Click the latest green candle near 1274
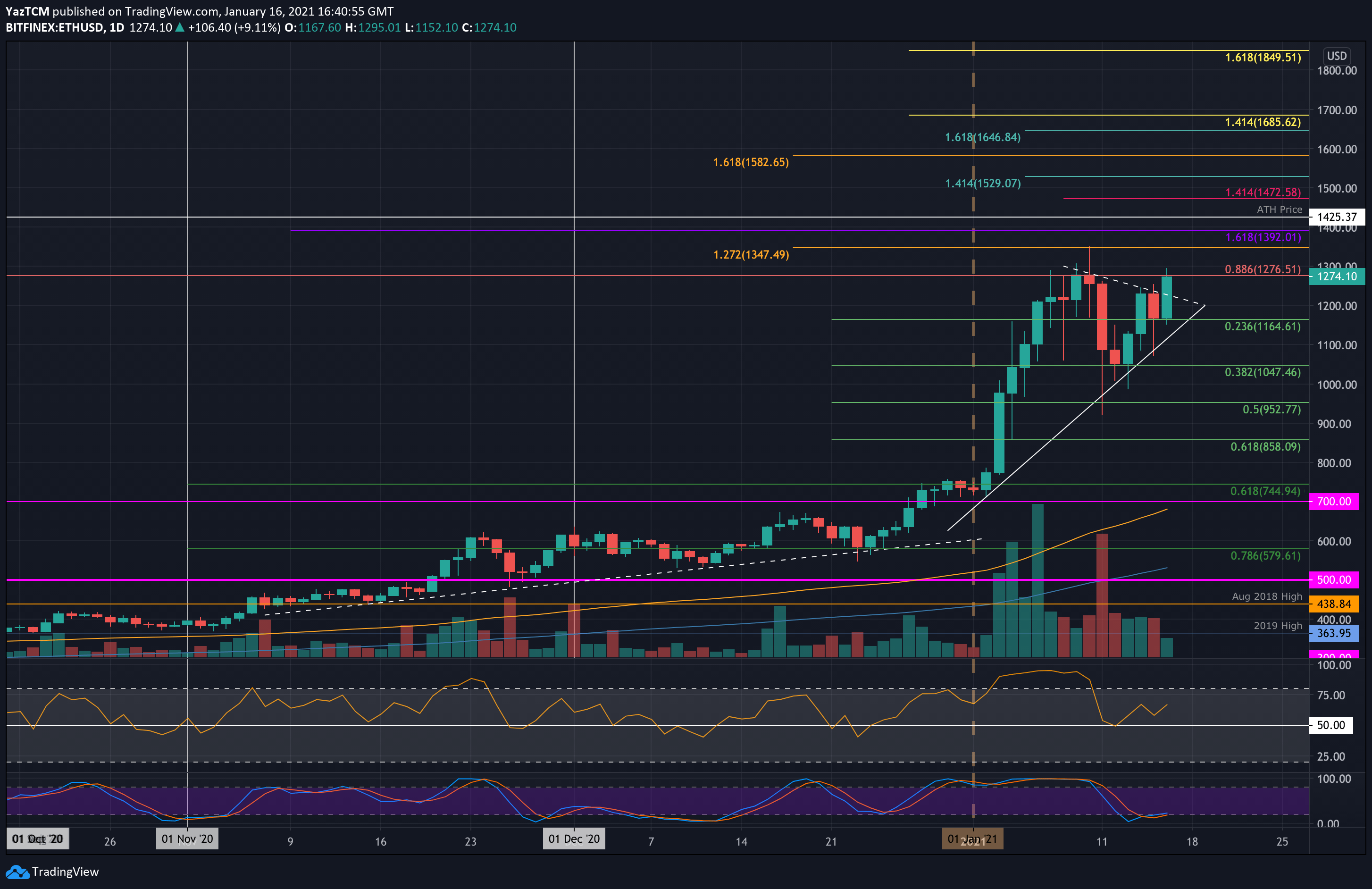Image resolution: width=1372 pixels, height=889 pixels. click(x=1167, y=297)
